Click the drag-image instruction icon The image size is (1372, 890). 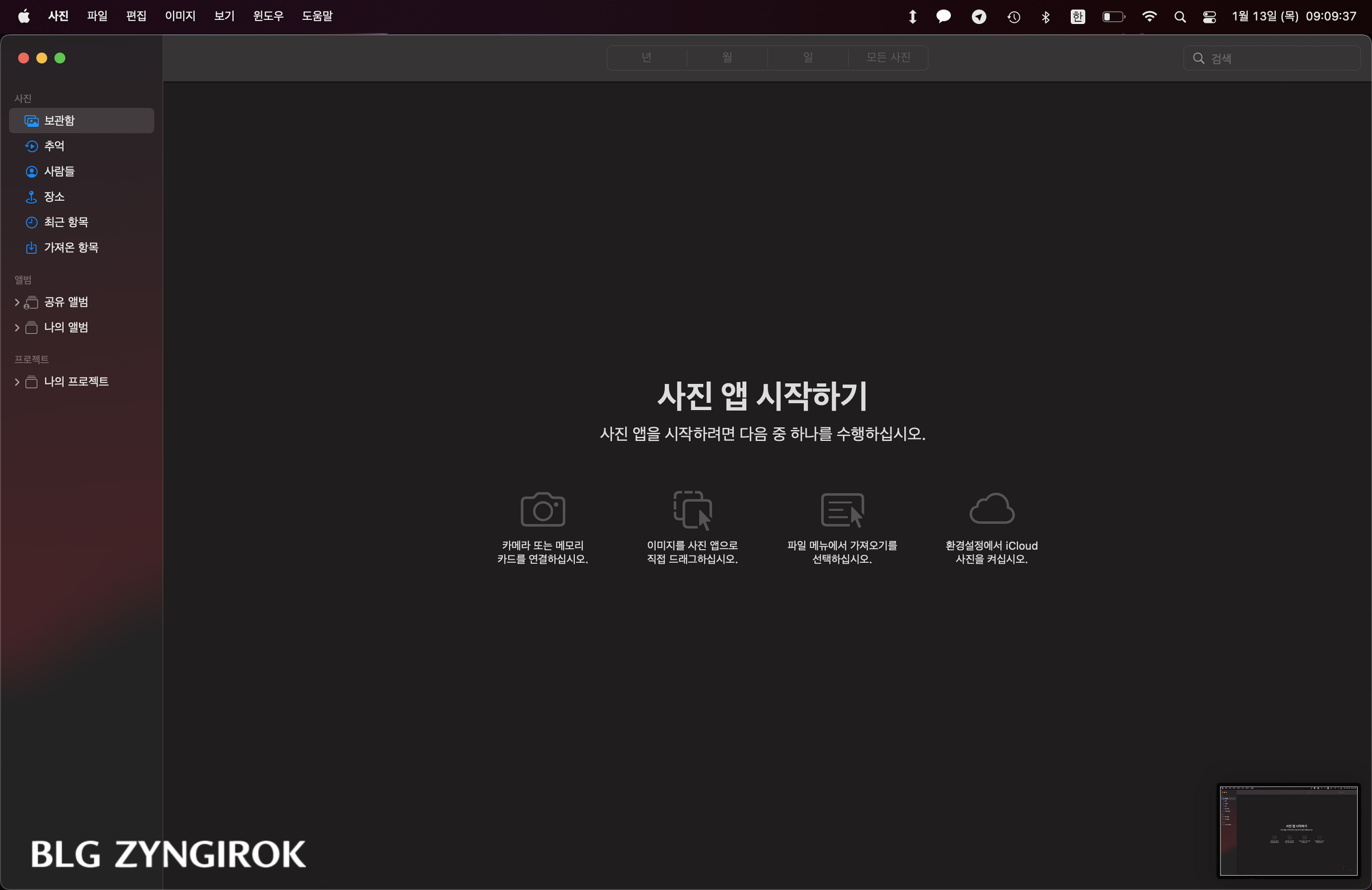692,509
